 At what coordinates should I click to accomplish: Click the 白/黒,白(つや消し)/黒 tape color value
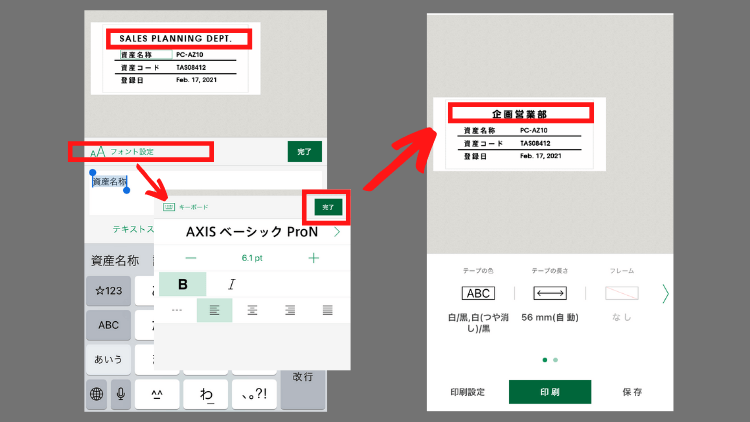click(478, 323)
